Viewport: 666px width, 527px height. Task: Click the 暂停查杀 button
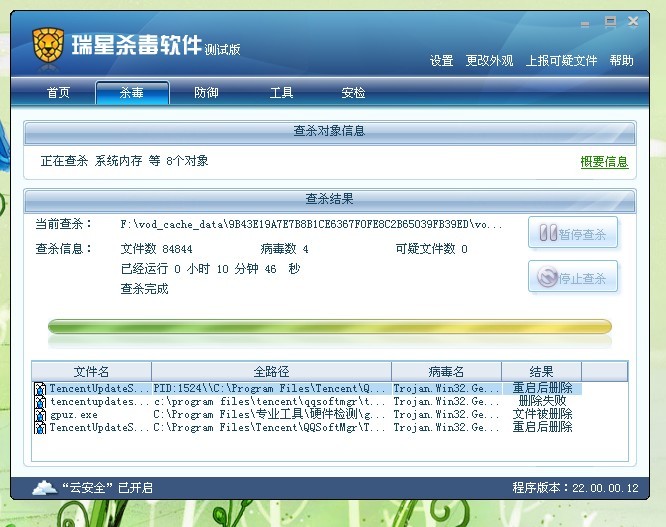point(573,233)
